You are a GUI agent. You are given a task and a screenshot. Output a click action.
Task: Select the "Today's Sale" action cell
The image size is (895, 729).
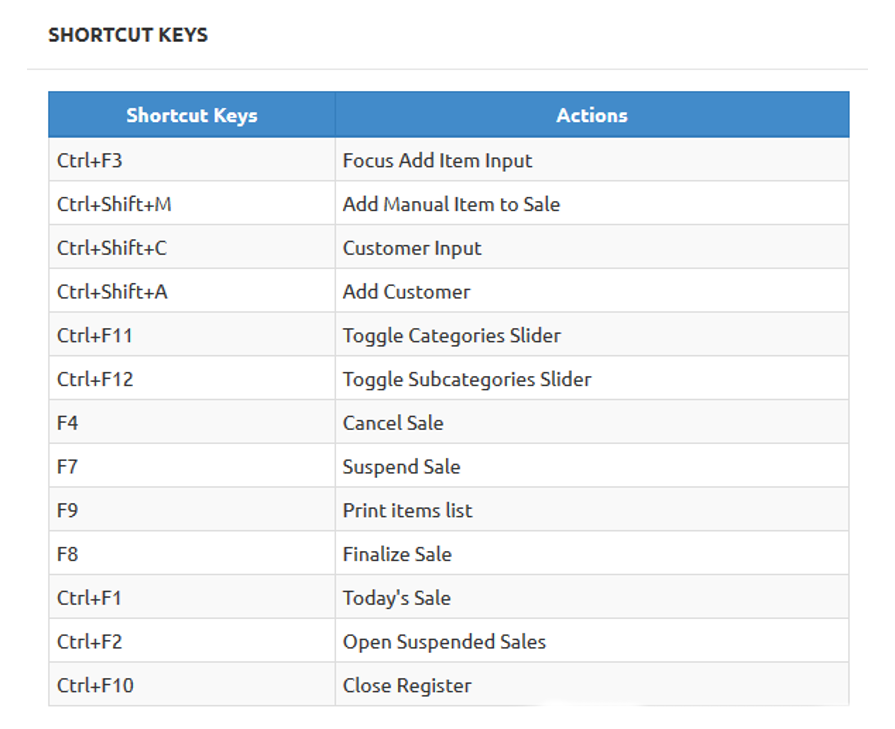(396, 598)
